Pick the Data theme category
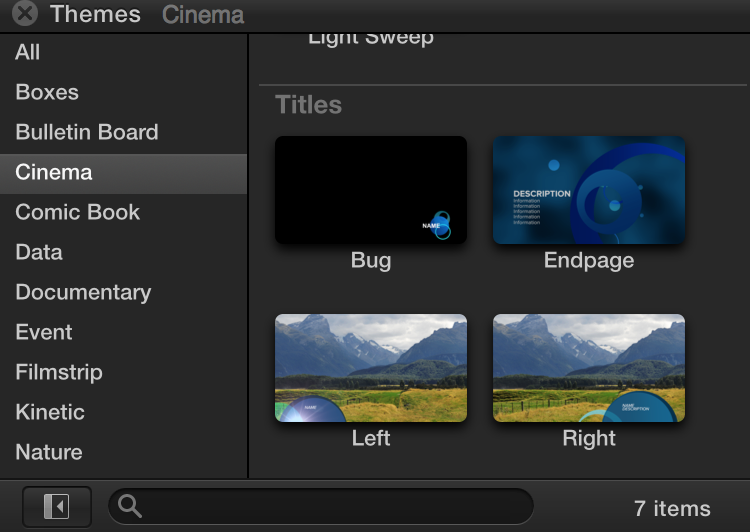This screenshot has height=532, width=750. pos(39,252)
